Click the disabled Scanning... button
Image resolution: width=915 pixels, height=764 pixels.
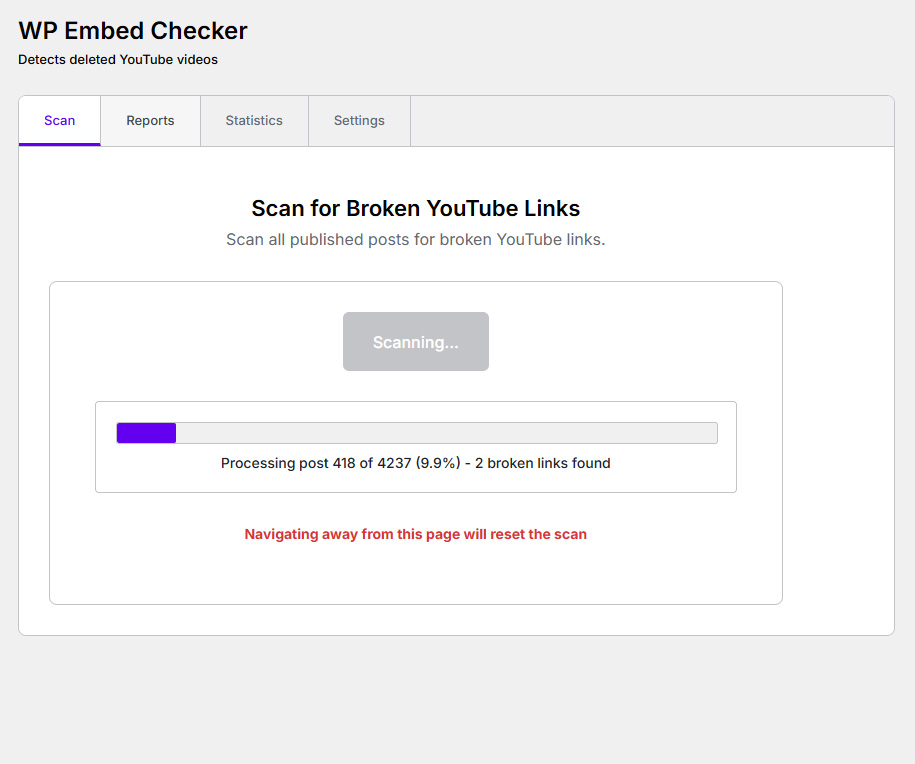pos(415,341)
